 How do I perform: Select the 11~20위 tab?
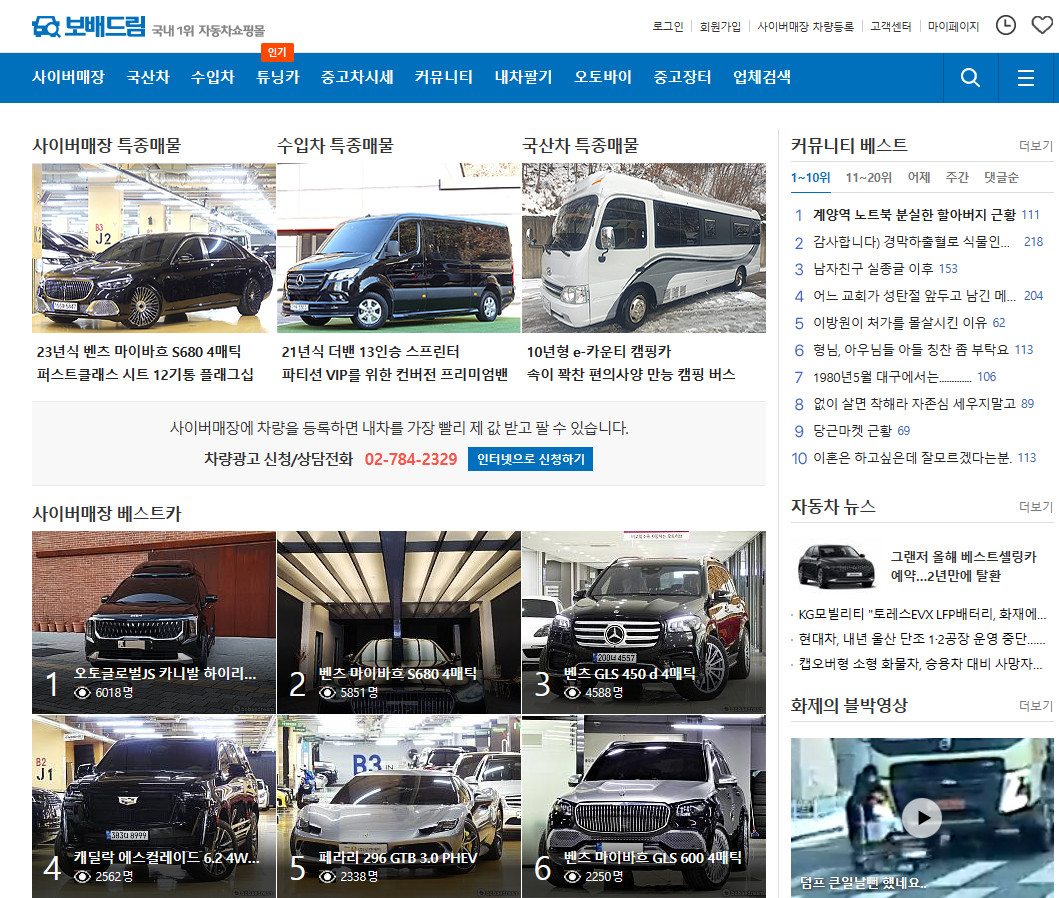pyautogui.click(x=869, y=178)
